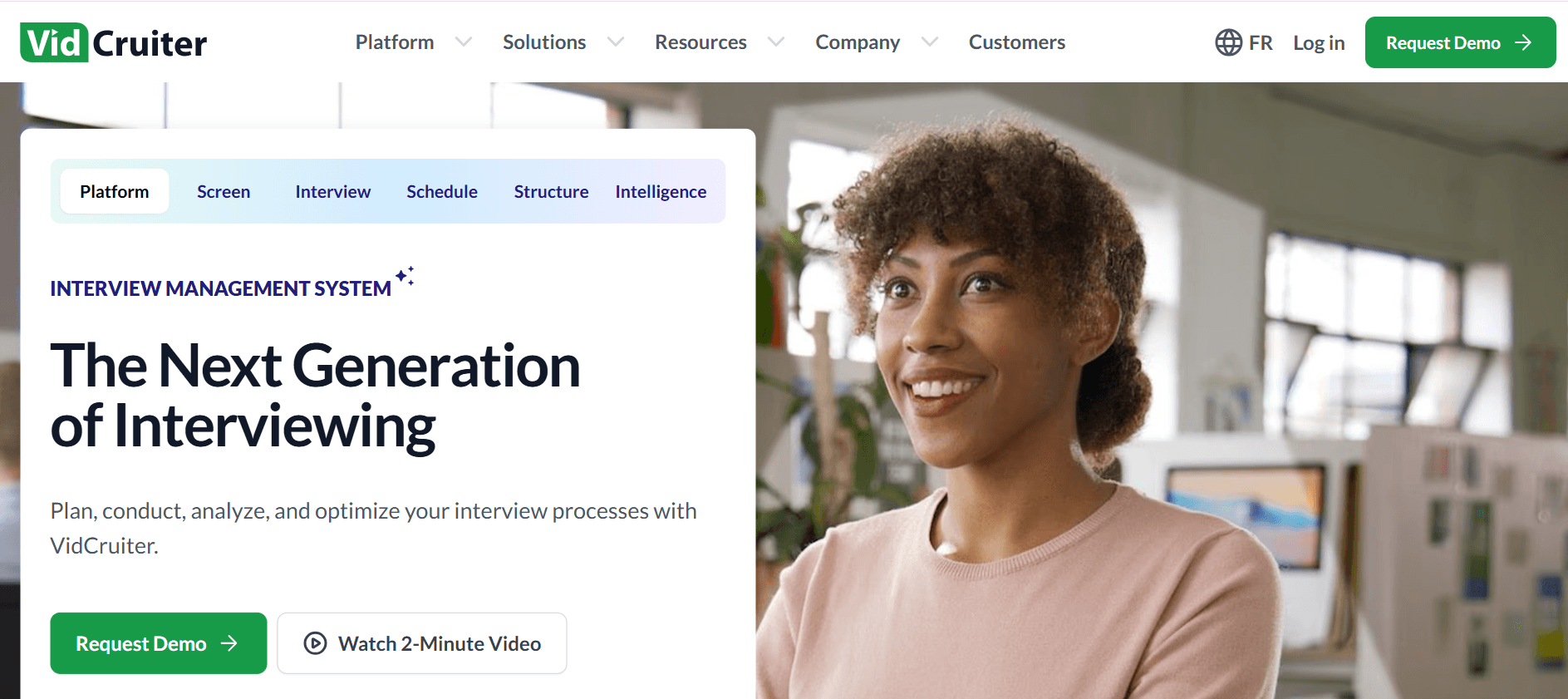
Task: Expand the Company menu chevron
Action: click(x=930, y=42)
